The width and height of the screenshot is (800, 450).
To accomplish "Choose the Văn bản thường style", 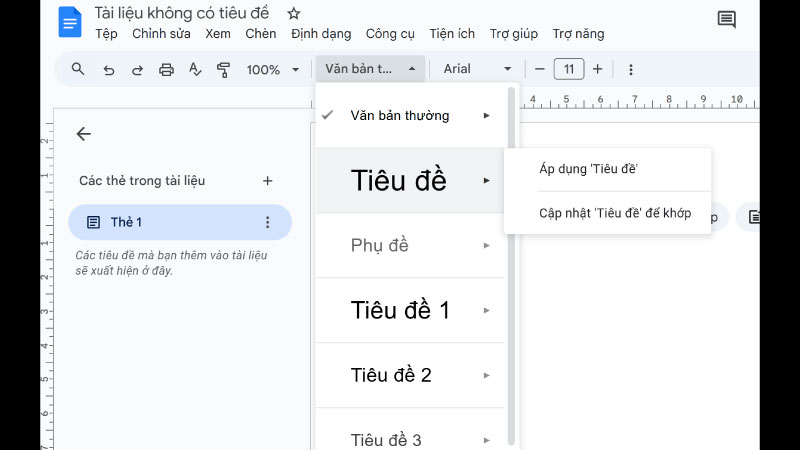I will coord(410,116).
